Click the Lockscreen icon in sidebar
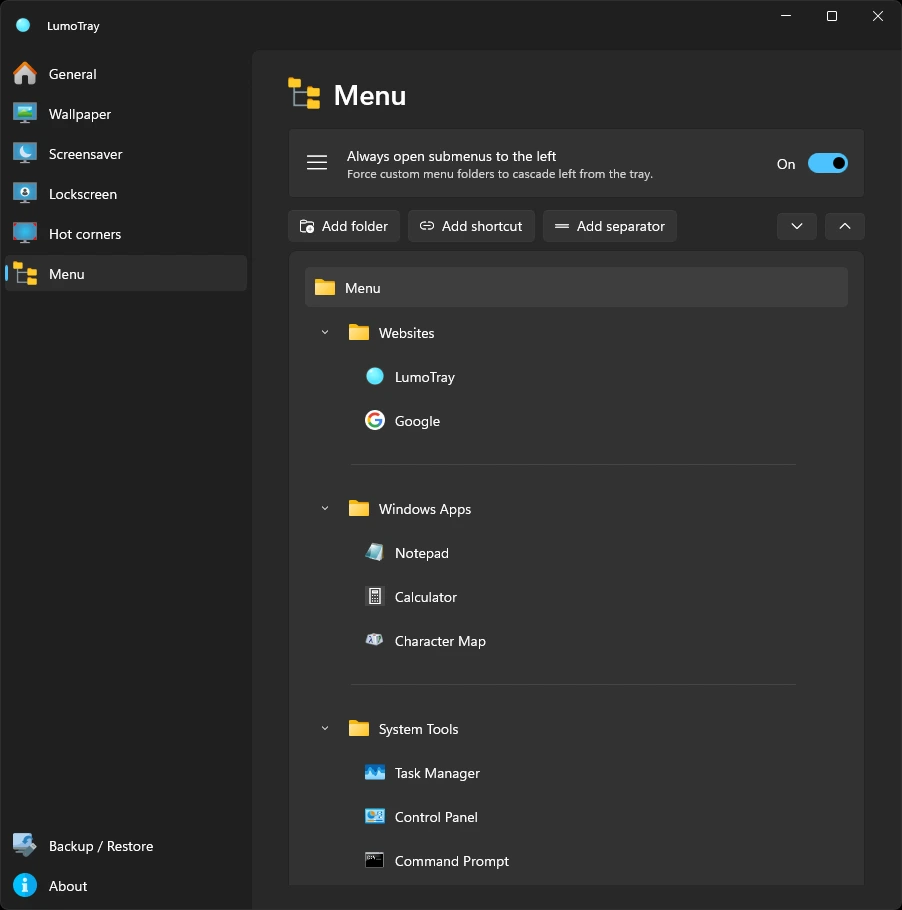The height and width of the screenshot is (910, 902). [25, 194]
